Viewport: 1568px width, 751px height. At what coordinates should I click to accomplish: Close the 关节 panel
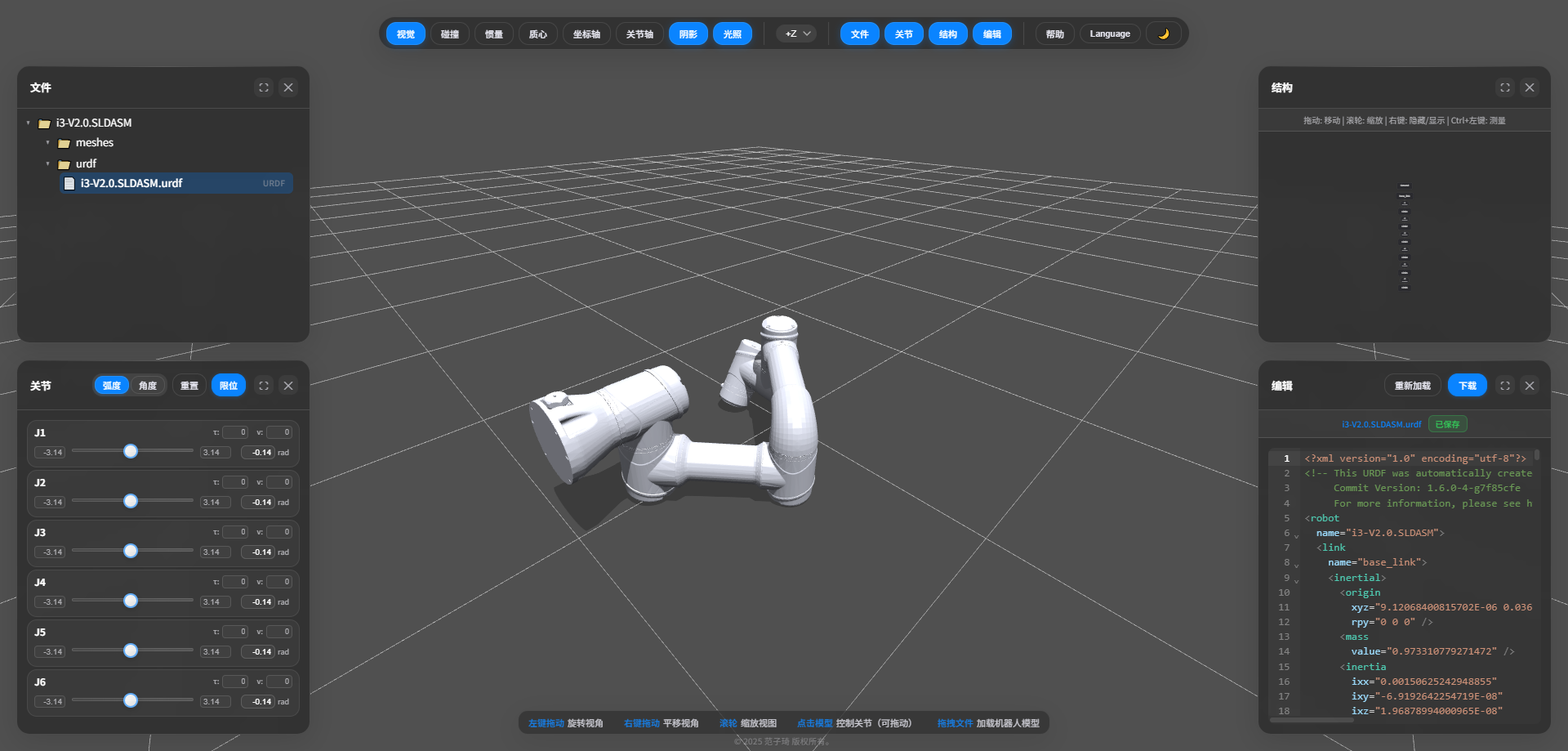pos(288,386)
